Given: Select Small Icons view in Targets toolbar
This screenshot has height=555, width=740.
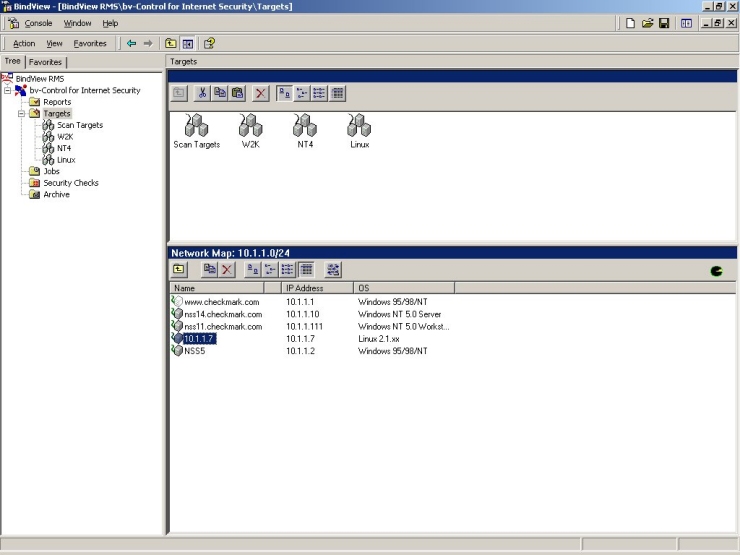Looking at the screenshot, I should point(302,93).
